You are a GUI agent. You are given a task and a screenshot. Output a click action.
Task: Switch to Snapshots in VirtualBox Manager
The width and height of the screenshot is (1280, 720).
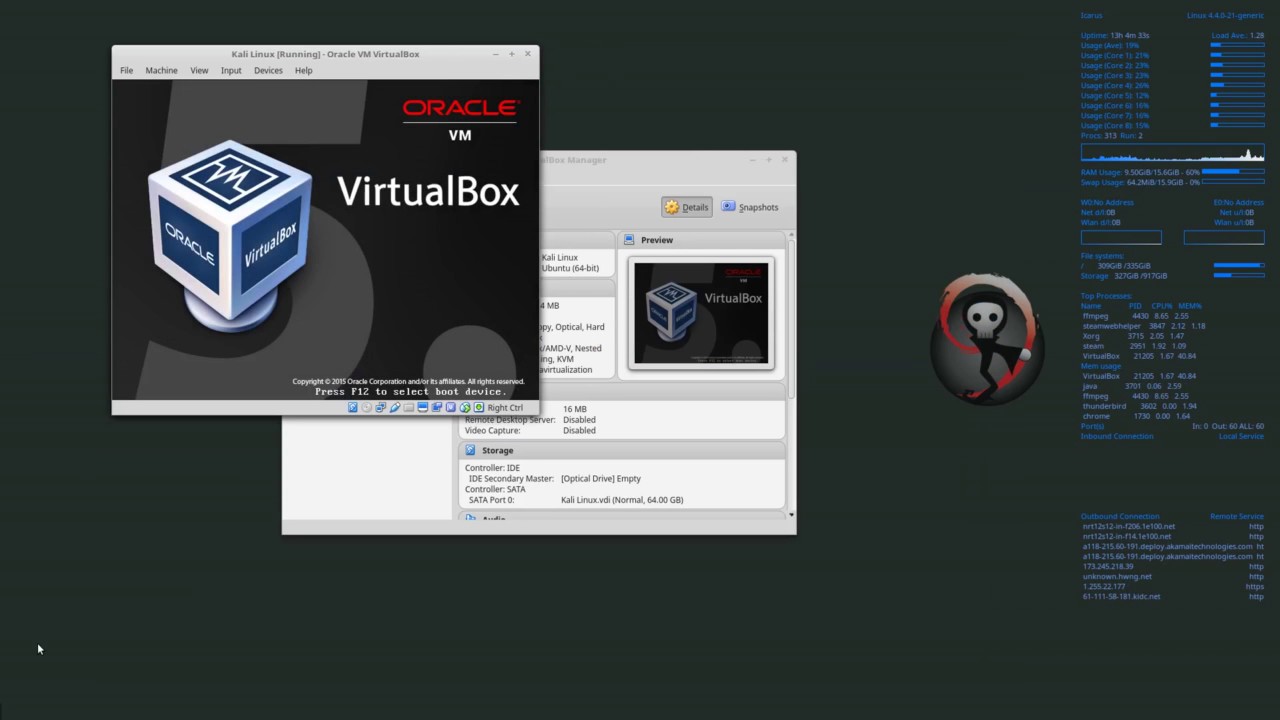pos(750,207)
